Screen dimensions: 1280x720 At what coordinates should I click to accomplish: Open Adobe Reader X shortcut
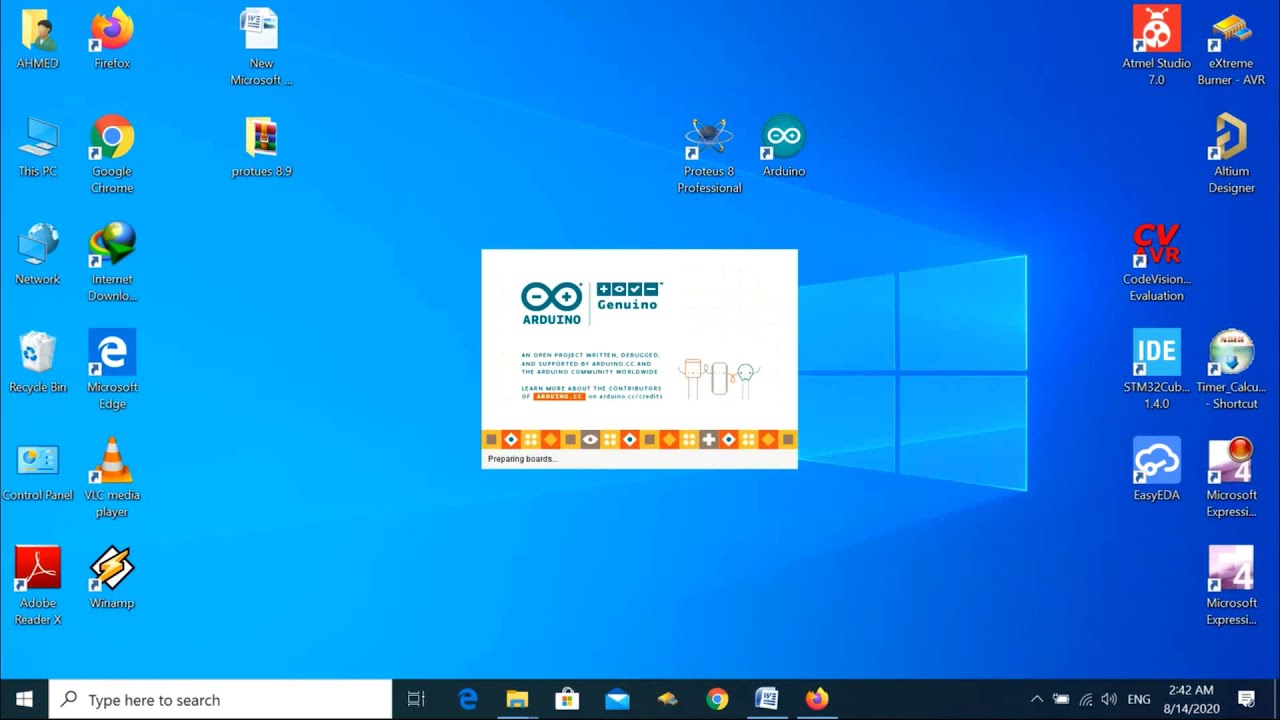point(38,588)
